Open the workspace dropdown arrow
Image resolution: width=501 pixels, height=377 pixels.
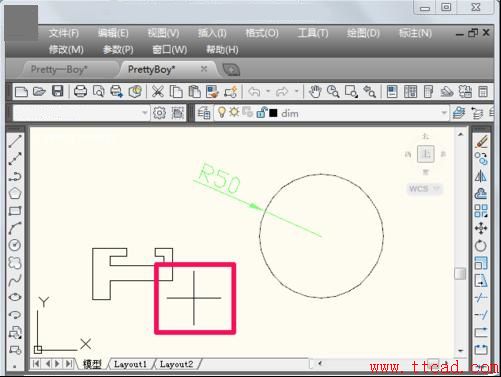coord(144,113)
